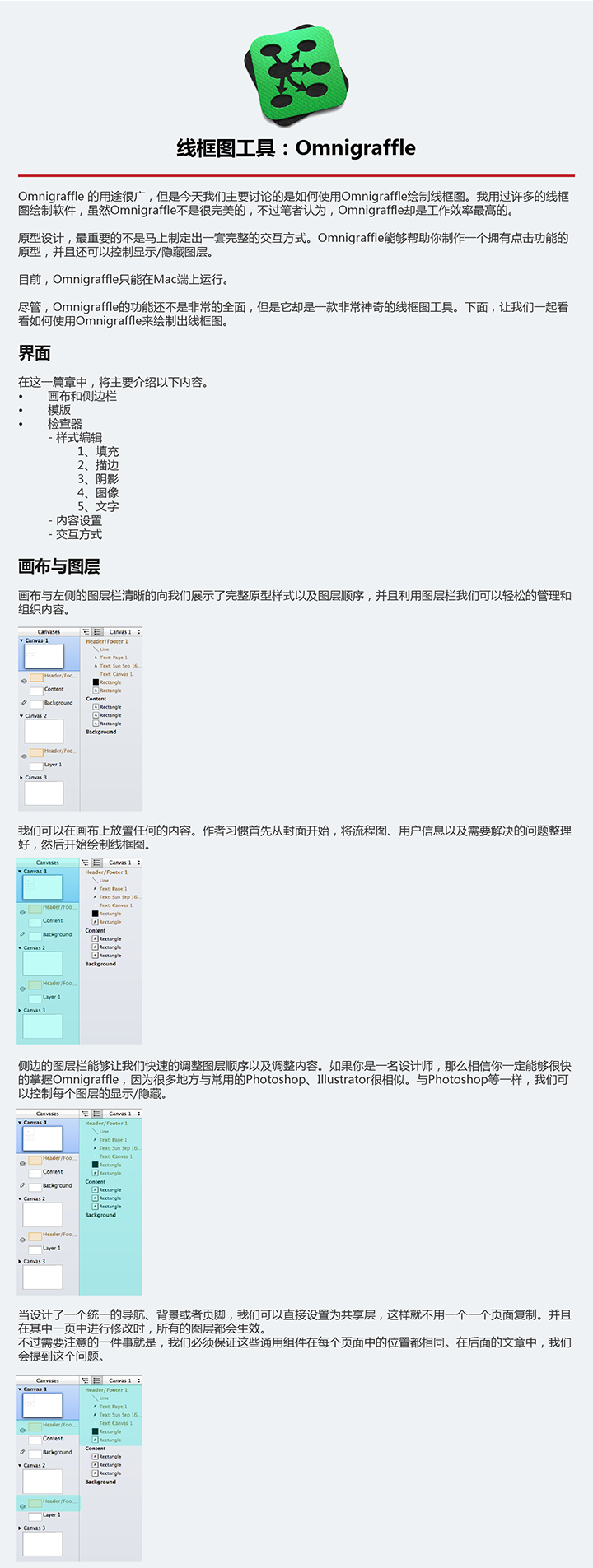
Task: Click pencil icon by Background in cyan-left-panel screenshot
Action: pos(22,934)
